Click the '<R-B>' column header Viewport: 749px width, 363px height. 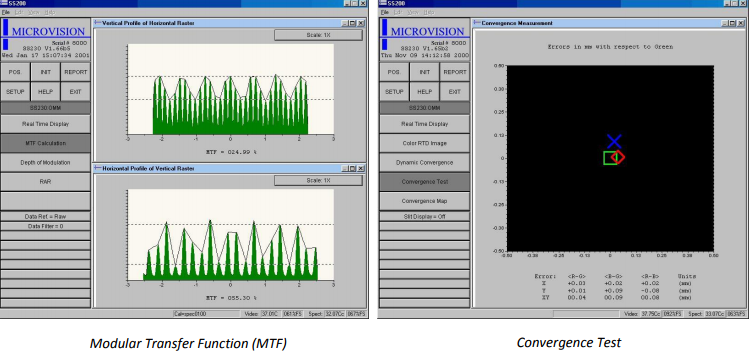tap(650, 276)
